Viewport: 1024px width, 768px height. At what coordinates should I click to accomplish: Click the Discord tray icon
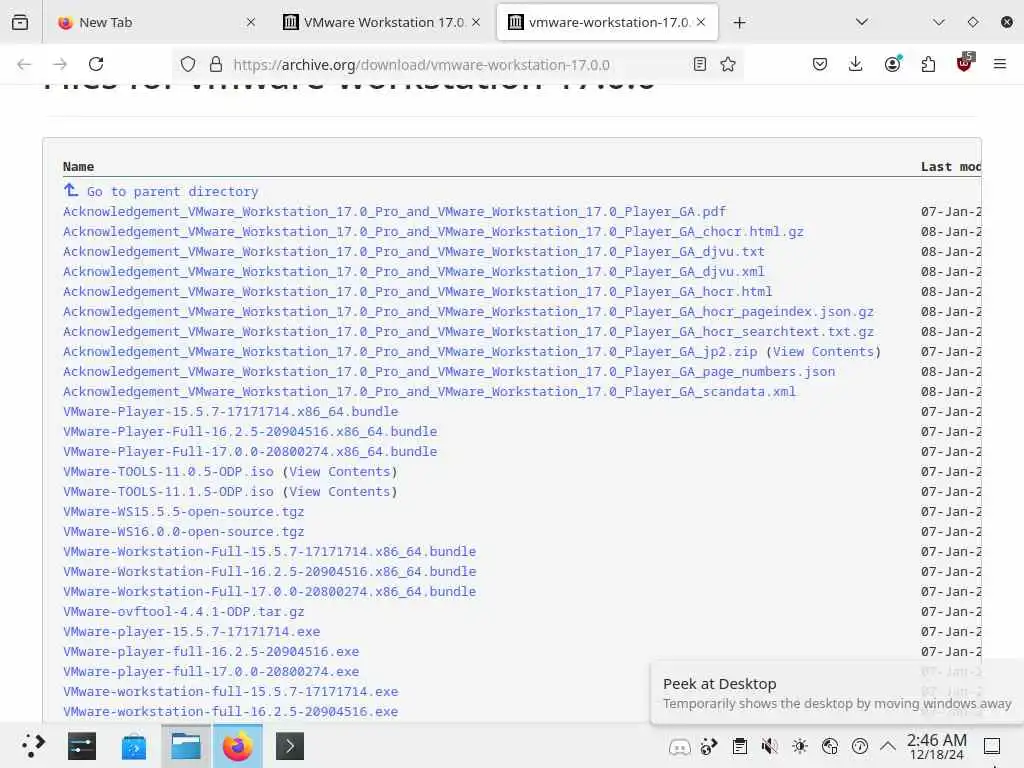[x=680, y=746]
